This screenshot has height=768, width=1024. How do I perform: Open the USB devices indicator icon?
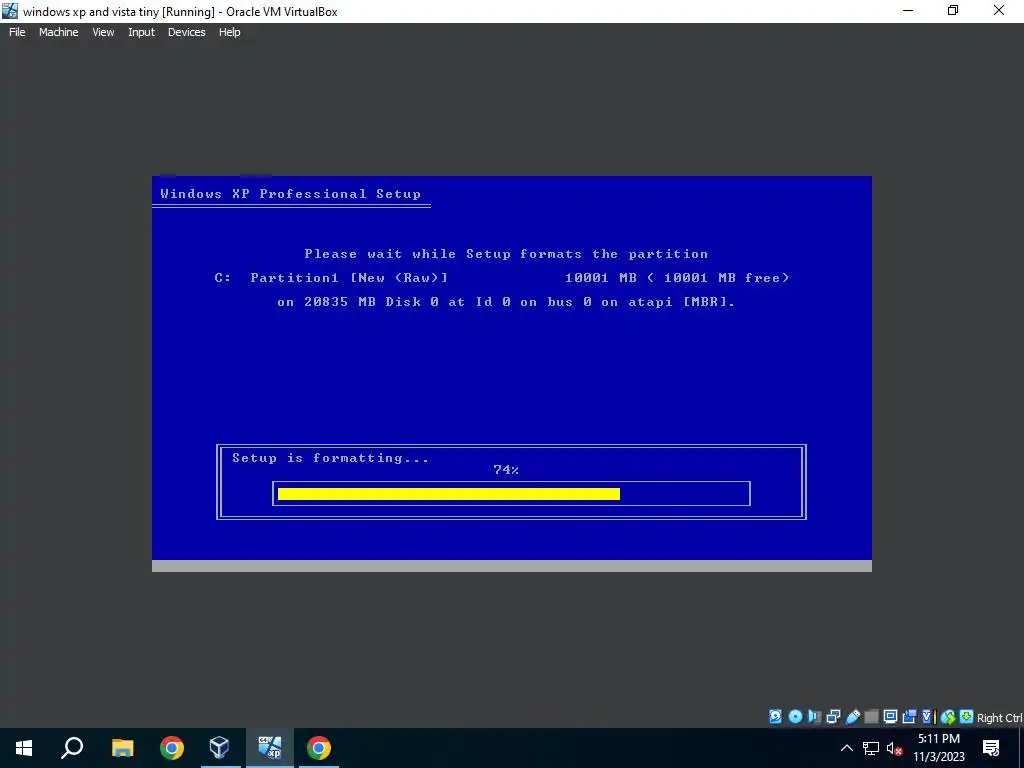pyautogui.click(x=852, y=716)
